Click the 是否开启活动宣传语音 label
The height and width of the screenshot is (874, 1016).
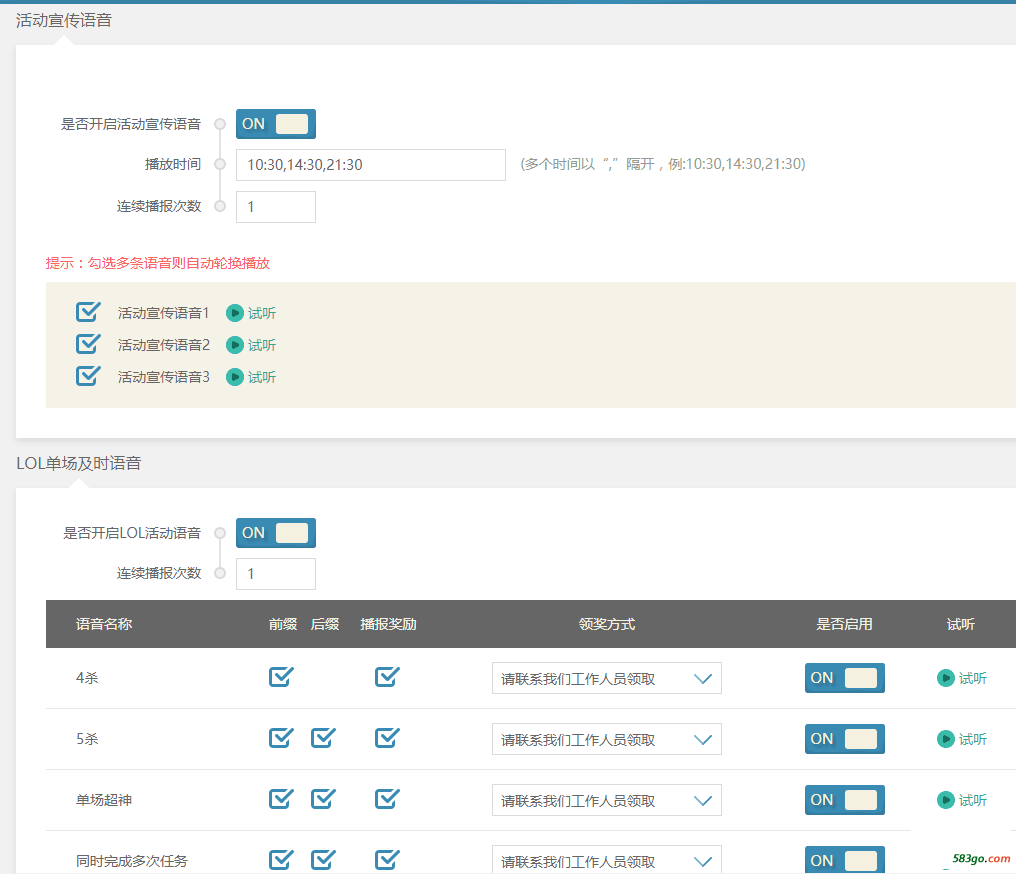(131, 124)
